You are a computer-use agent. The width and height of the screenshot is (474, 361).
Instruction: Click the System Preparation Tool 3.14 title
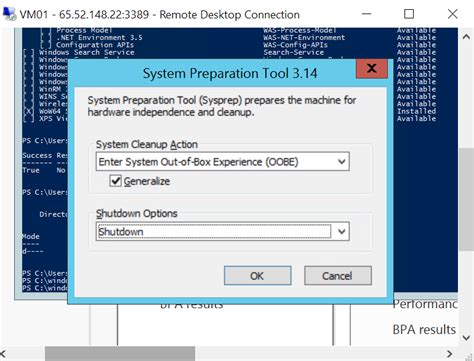(x=230, y=73)
